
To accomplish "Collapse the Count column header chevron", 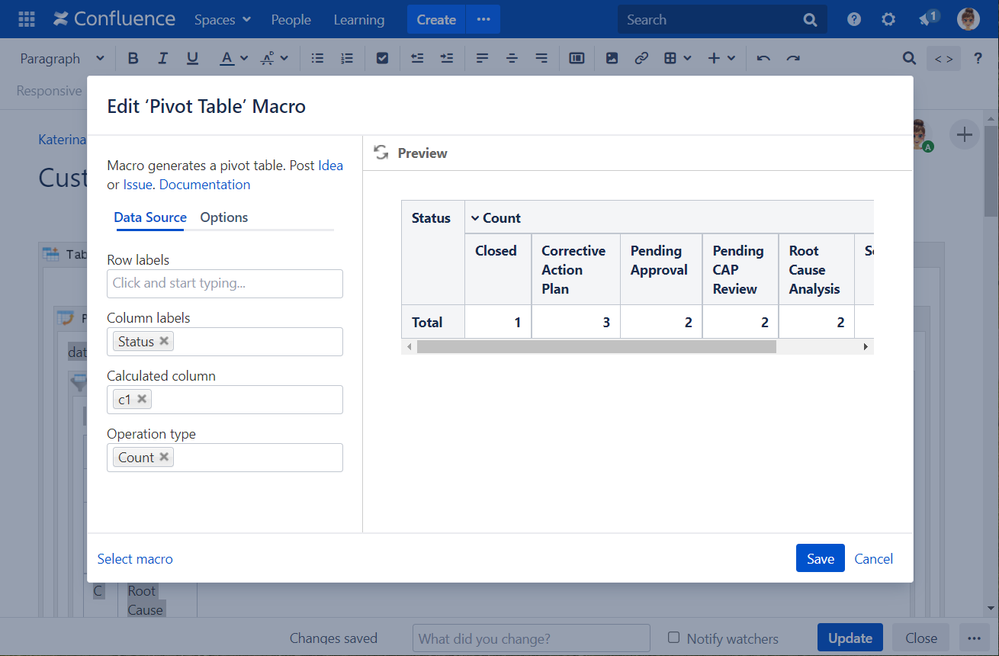I will (x=475, y=218).
